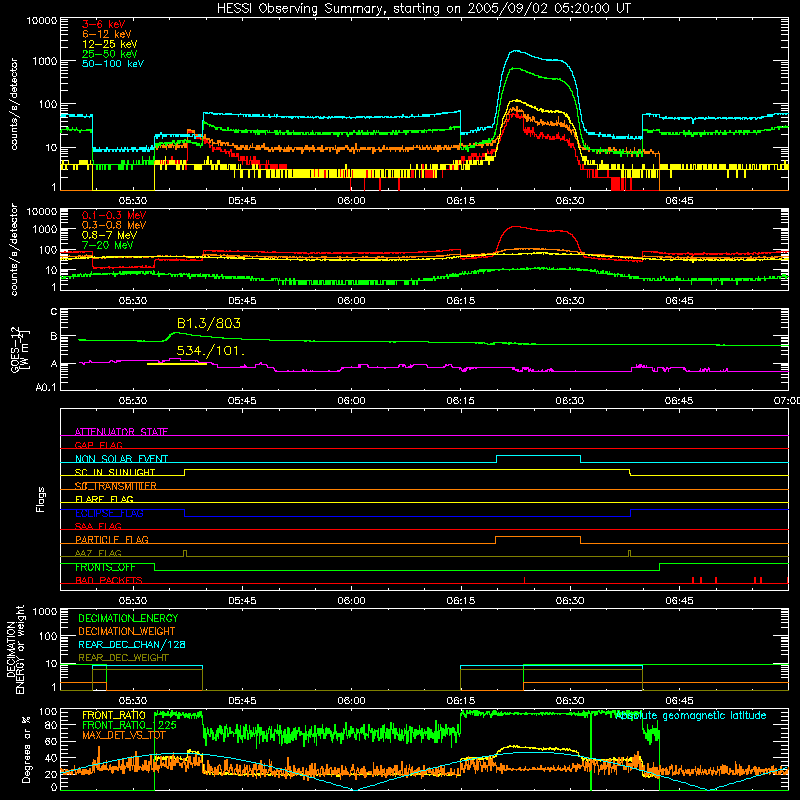This screenshot has width=800, height=800.
Task: Select the PARTICLE_FLAG label
Action: pos(112,539)
